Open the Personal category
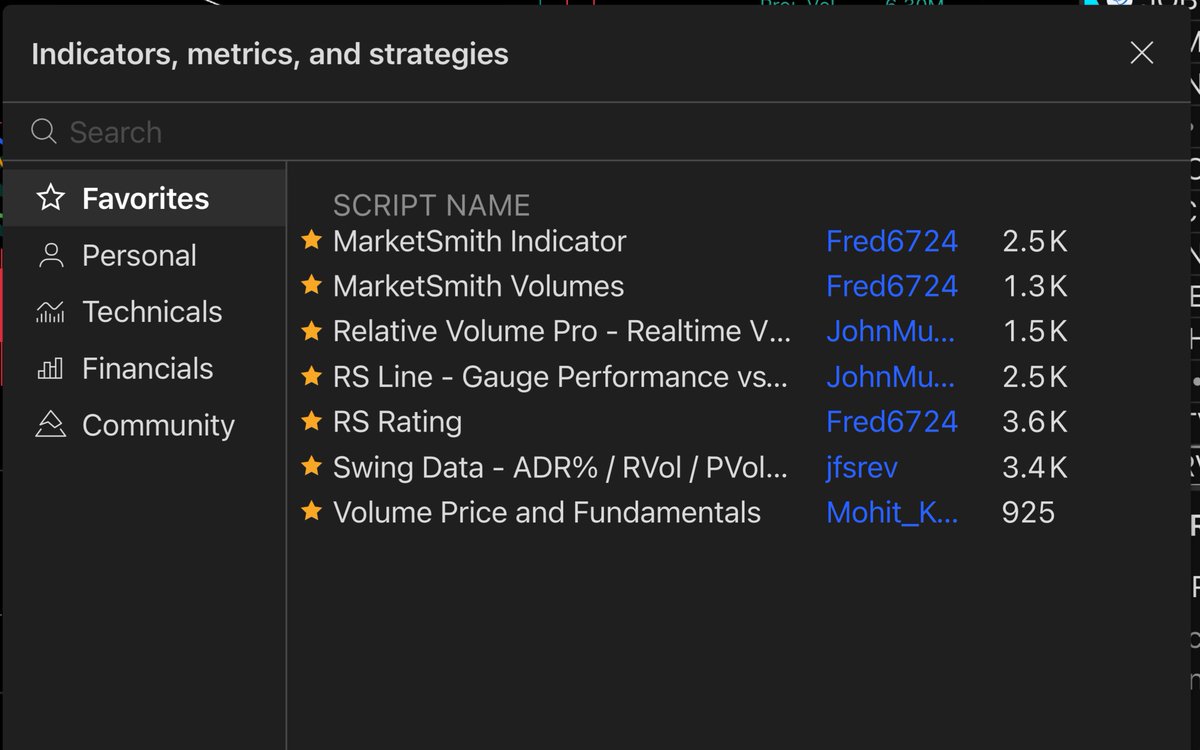1200x750 pixels. [x=145, y=255]
